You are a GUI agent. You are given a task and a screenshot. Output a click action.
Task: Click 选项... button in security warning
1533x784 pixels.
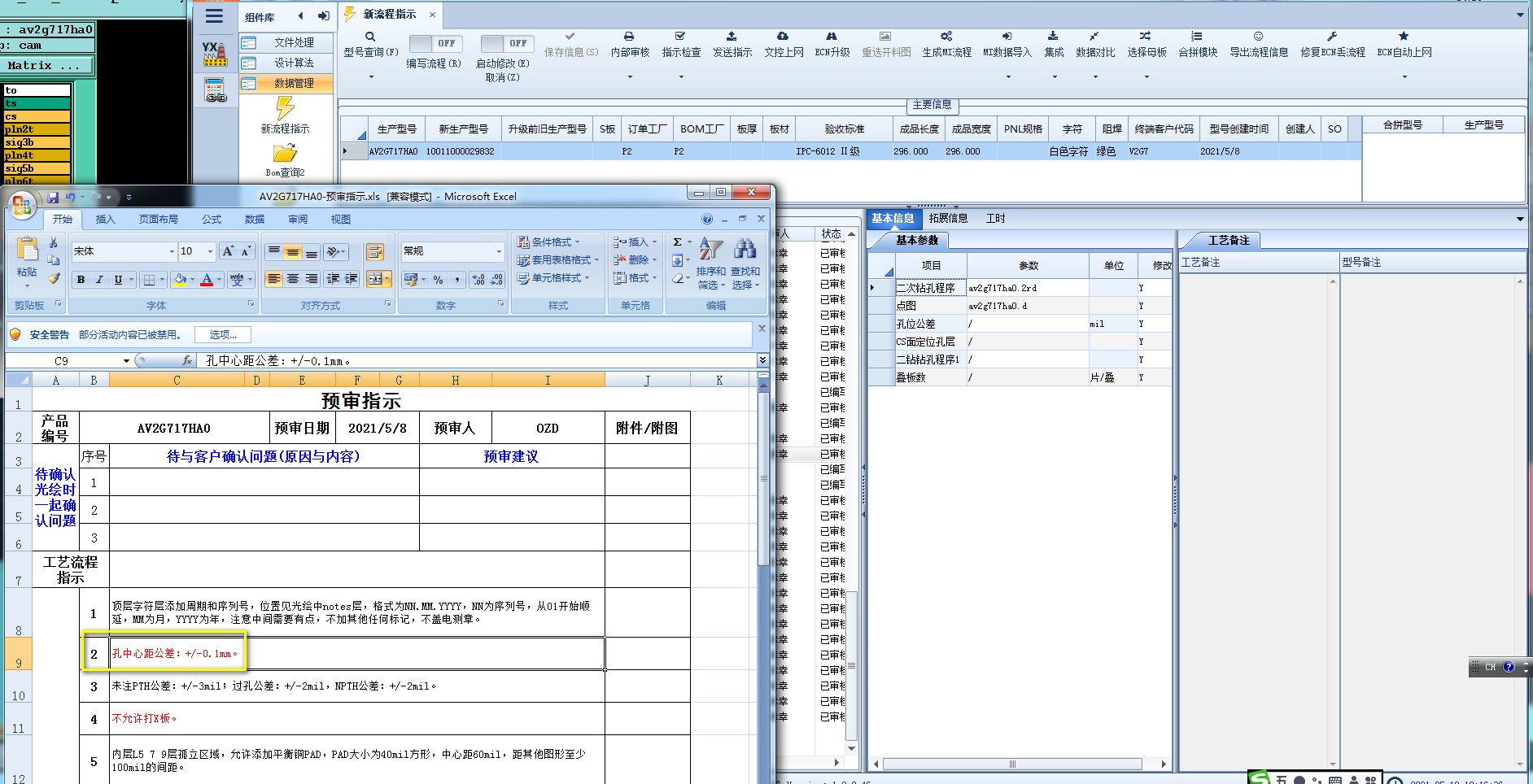coord(223,335)
